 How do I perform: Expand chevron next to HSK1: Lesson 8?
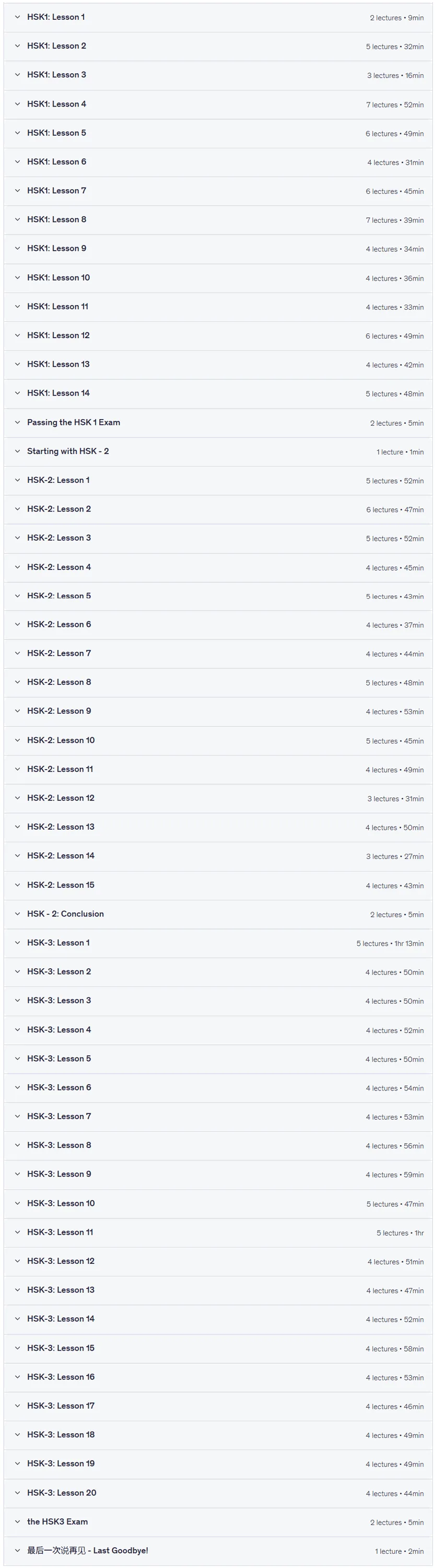(18, 220)
